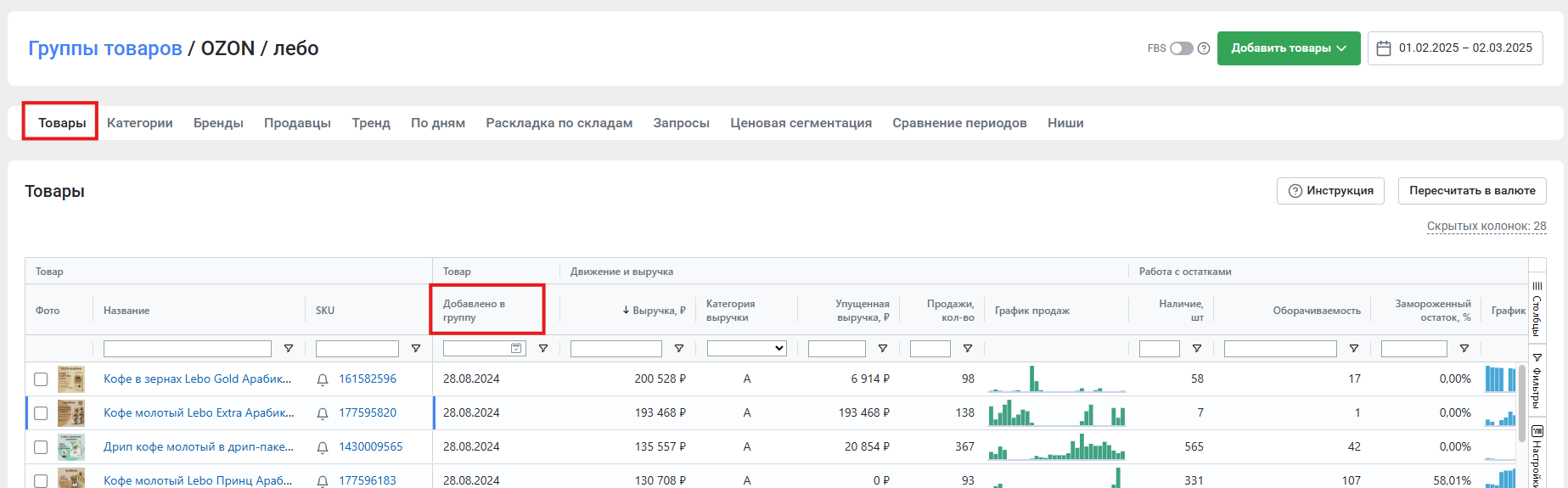Open filter icon for SKU column

coord(416,349)
